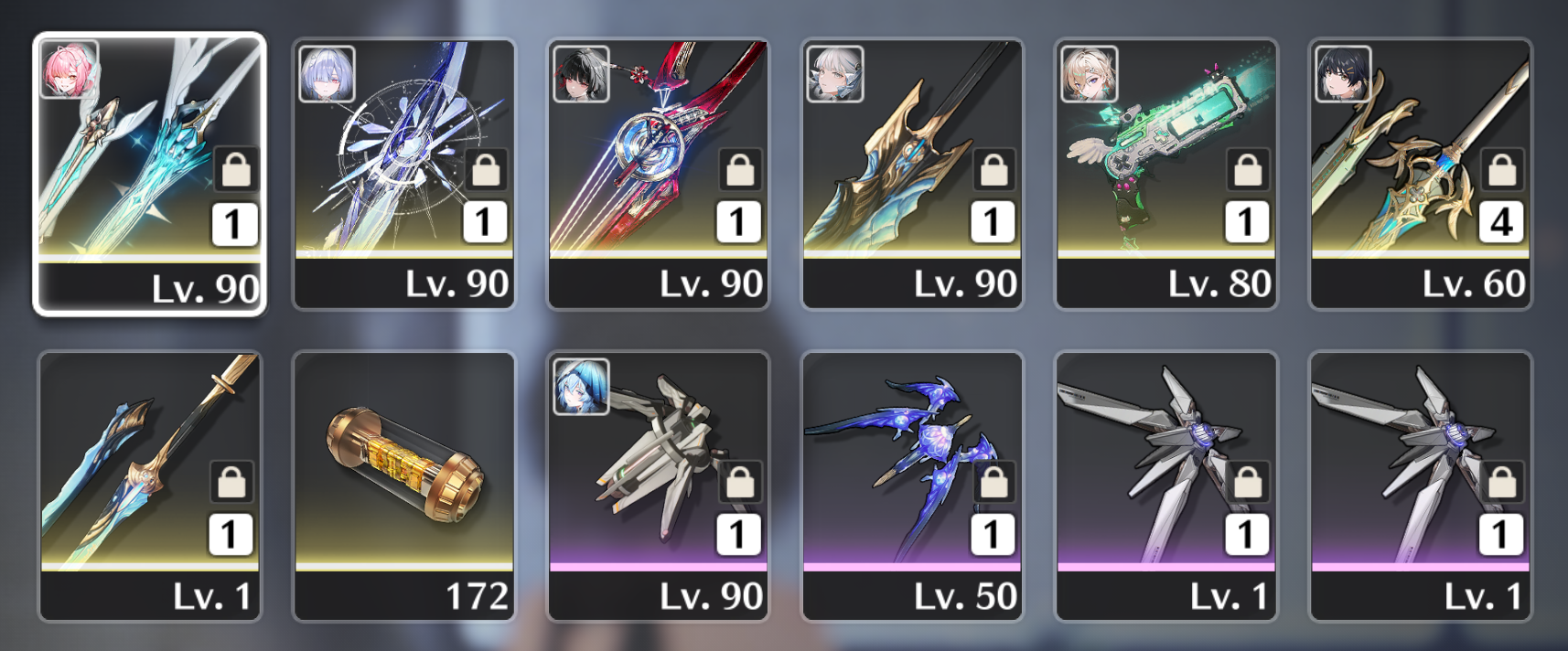Toggle lock on the blue crystal rectifier weapon

(x=486, y=169)
